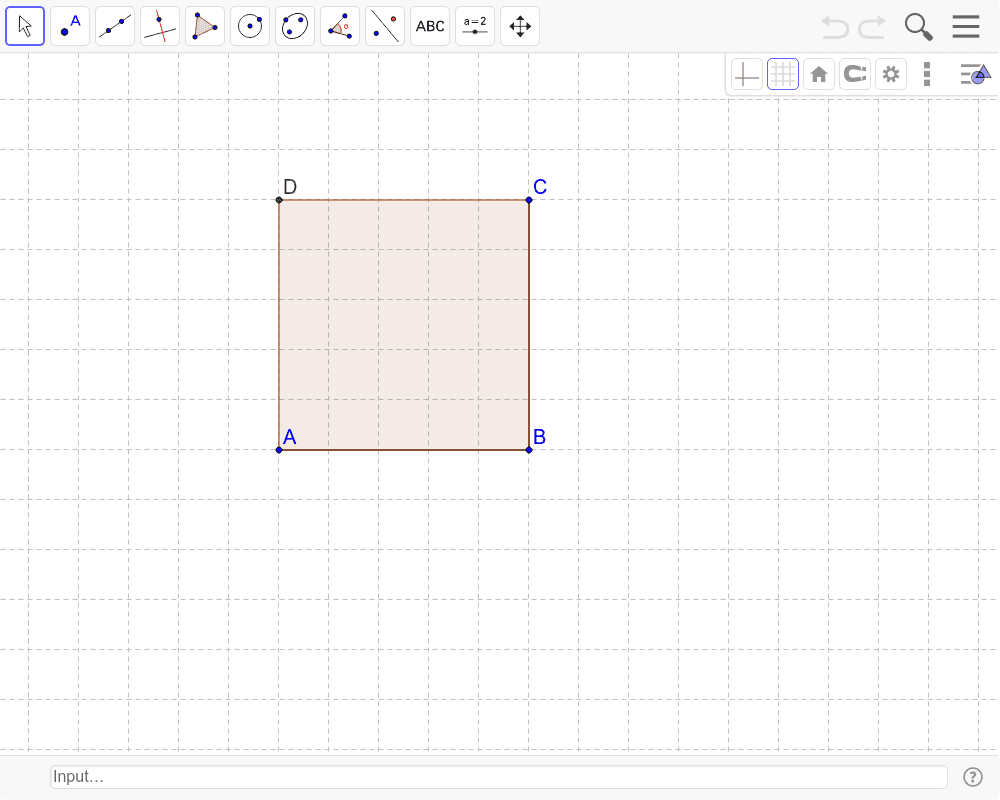Open input help question mark
Screen dimensions: 1000x800
[x=973, y=777]
